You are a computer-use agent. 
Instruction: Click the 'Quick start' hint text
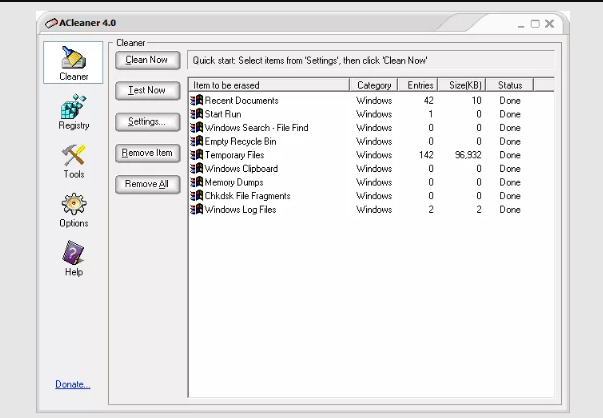point(310,60)
